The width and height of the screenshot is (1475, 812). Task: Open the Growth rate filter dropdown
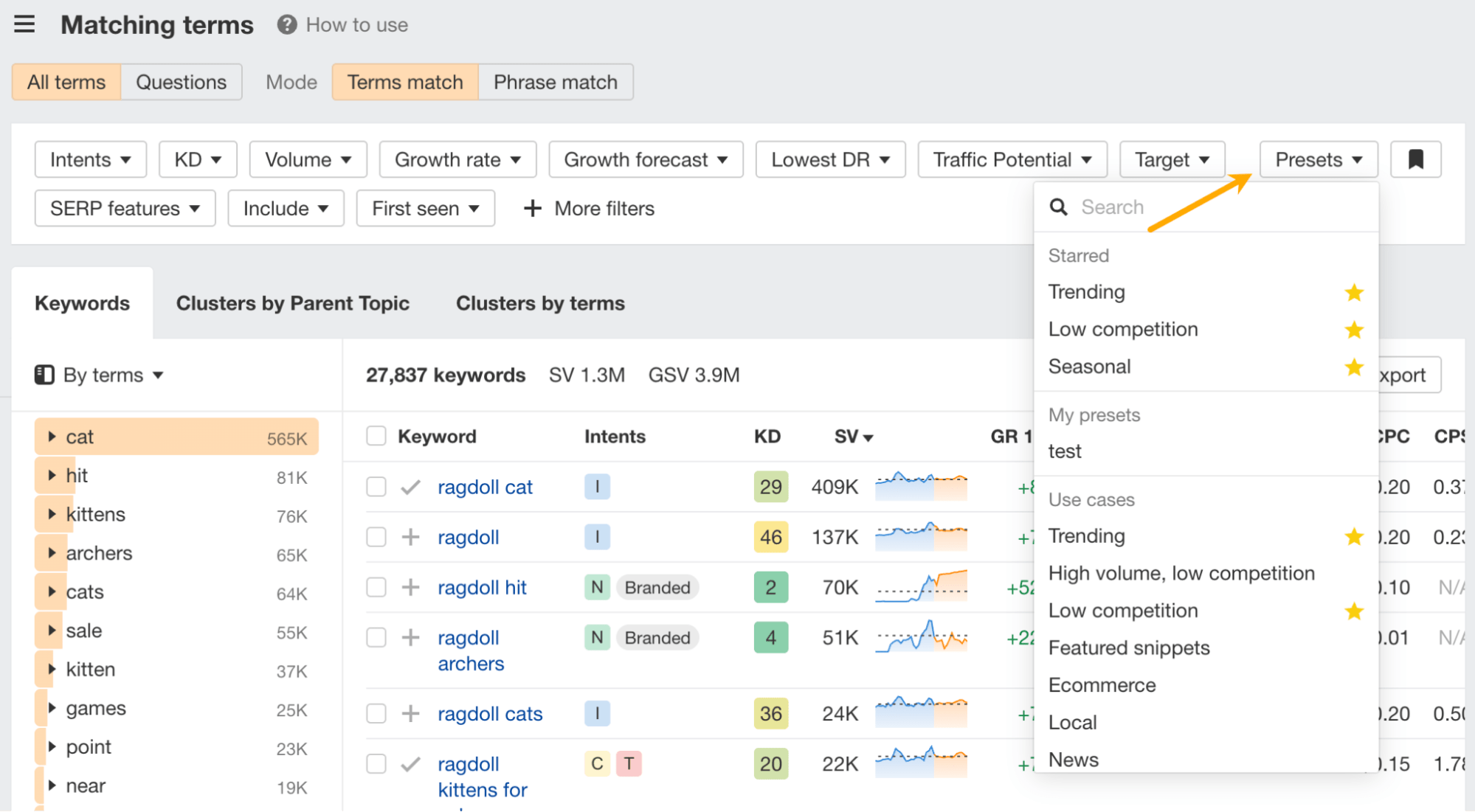click(457, 159)
